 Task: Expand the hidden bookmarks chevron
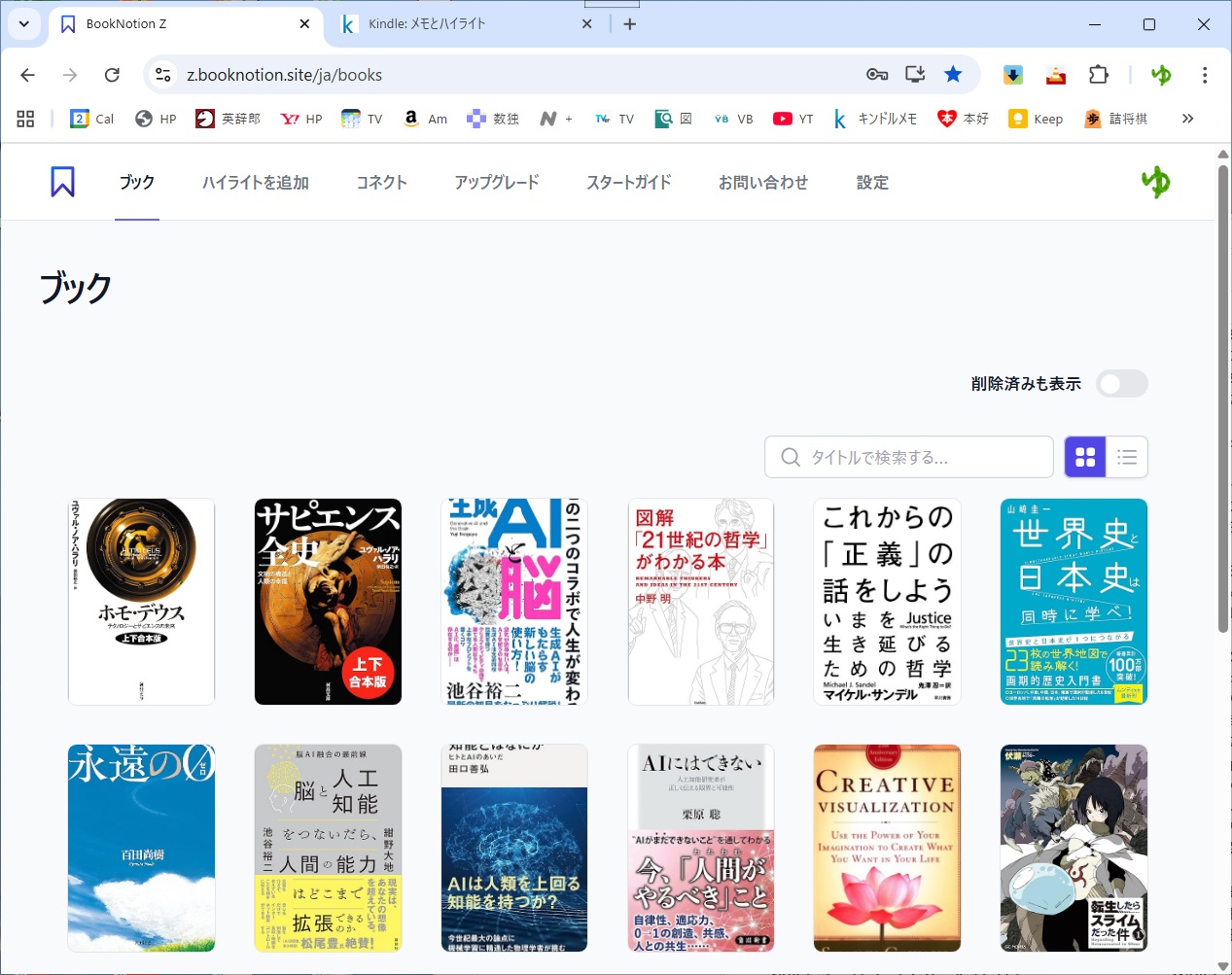(1187, 119)
